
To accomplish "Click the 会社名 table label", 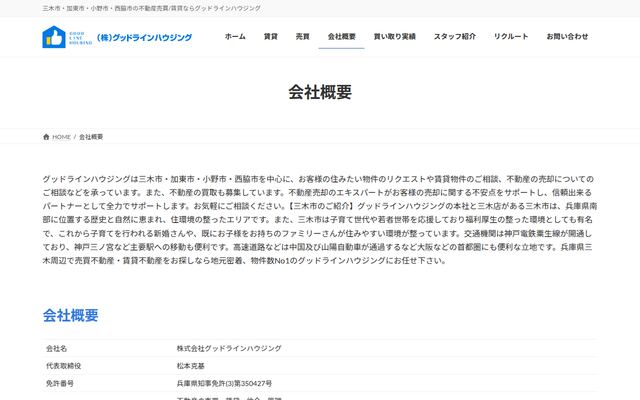I will [56, 348].
